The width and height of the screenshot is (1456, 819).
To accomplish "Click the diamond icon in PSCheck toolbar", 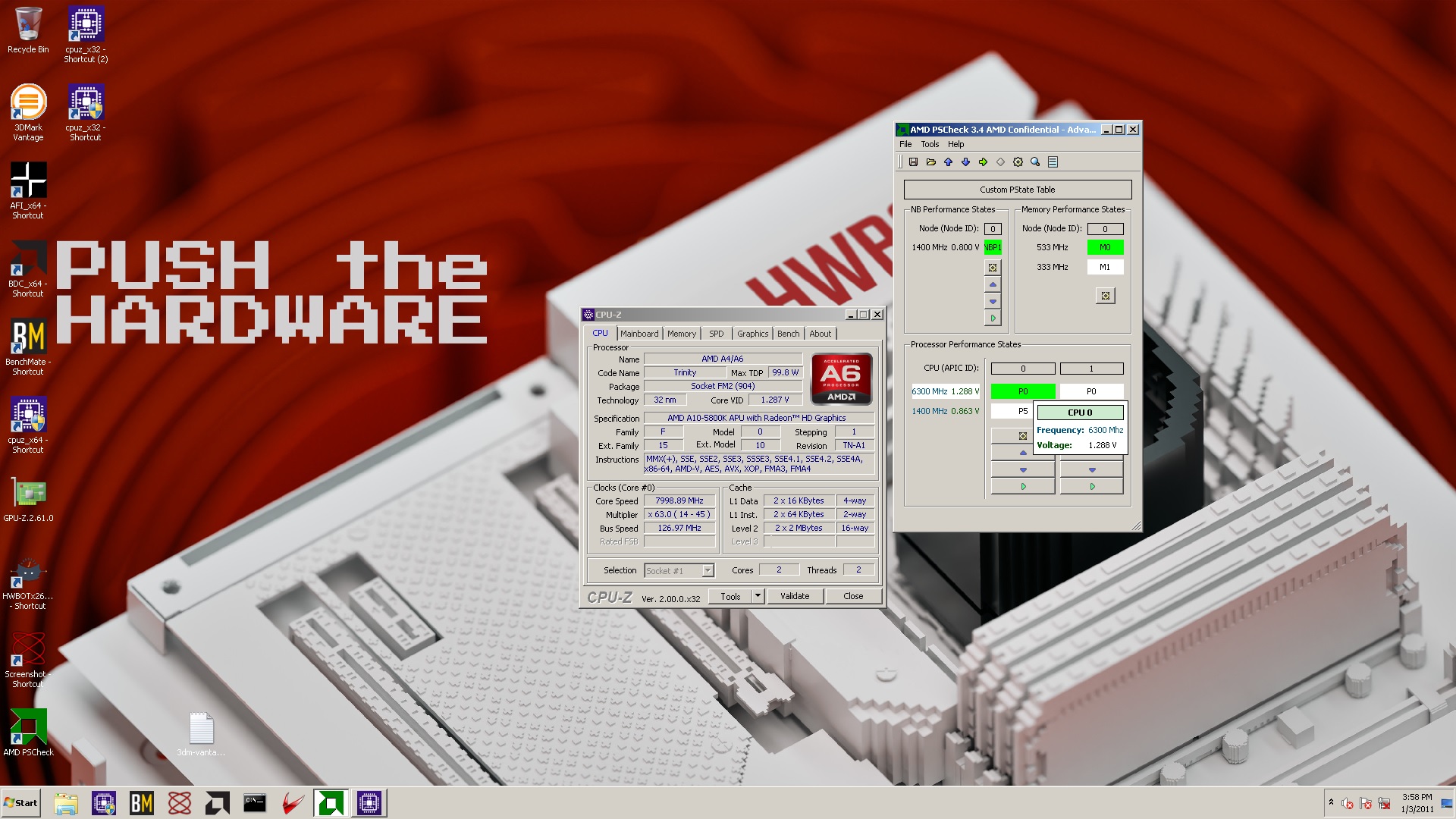I will pos(1000,162).
